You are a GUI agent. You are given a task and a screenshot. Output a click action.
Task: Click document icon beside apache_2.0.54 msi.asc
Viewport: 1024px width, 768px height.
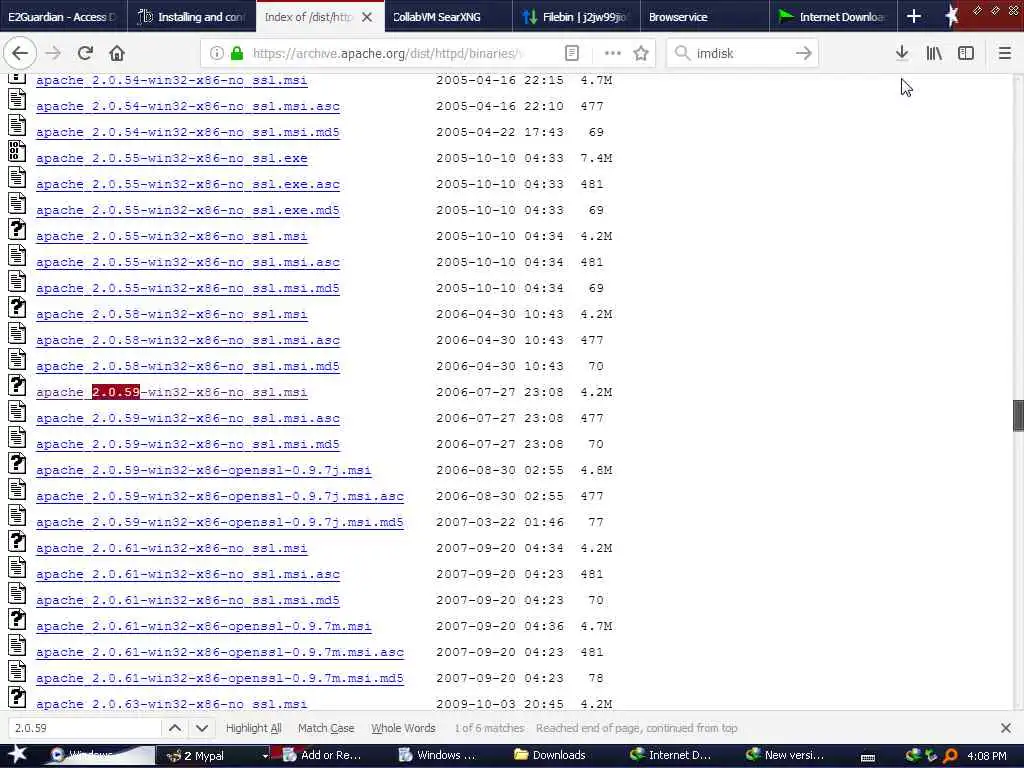click(x=17, y=99)
